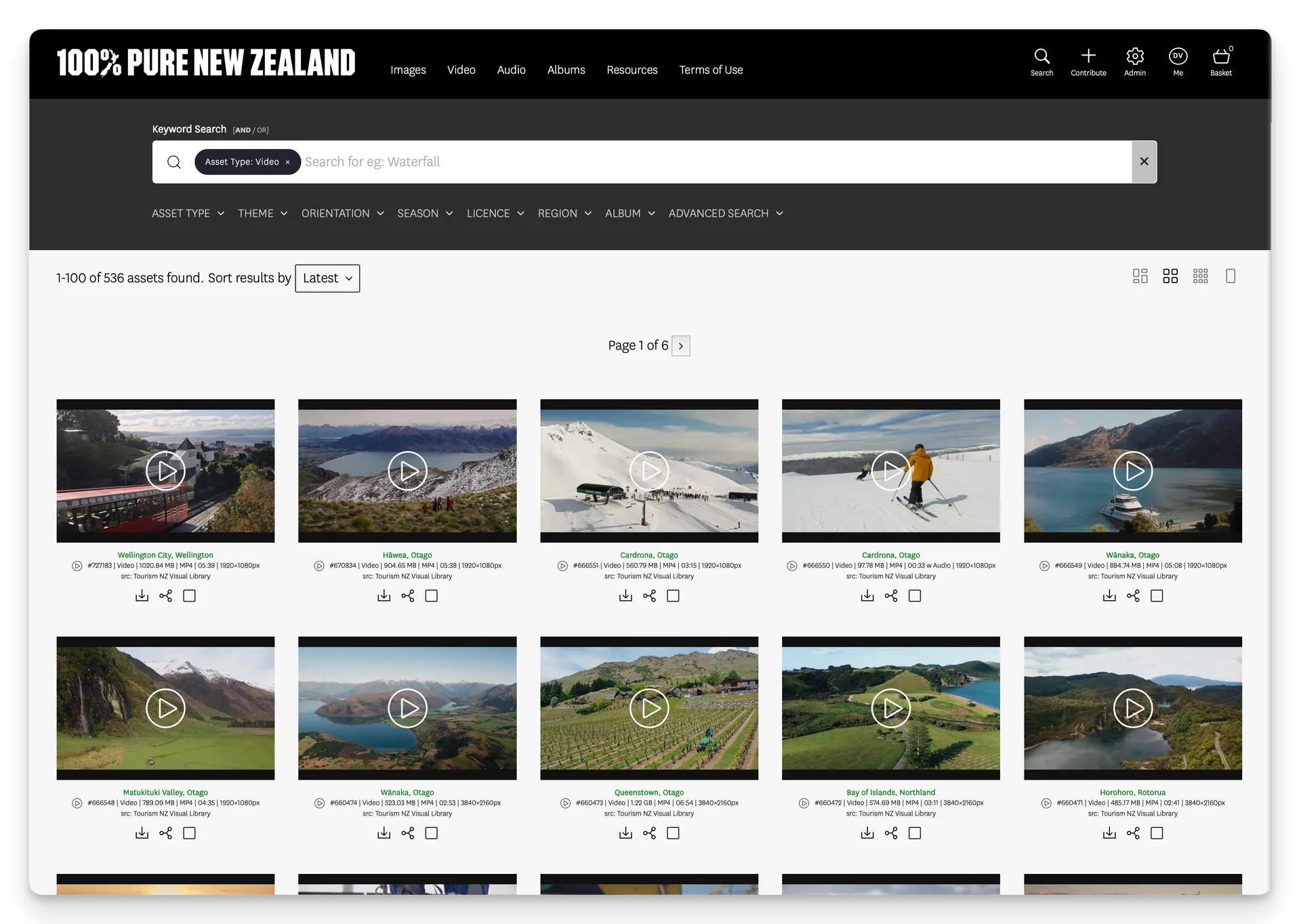Open the REGION filter dropdown
This screenshot has height=924, width=1301.
tap(564, 213)
